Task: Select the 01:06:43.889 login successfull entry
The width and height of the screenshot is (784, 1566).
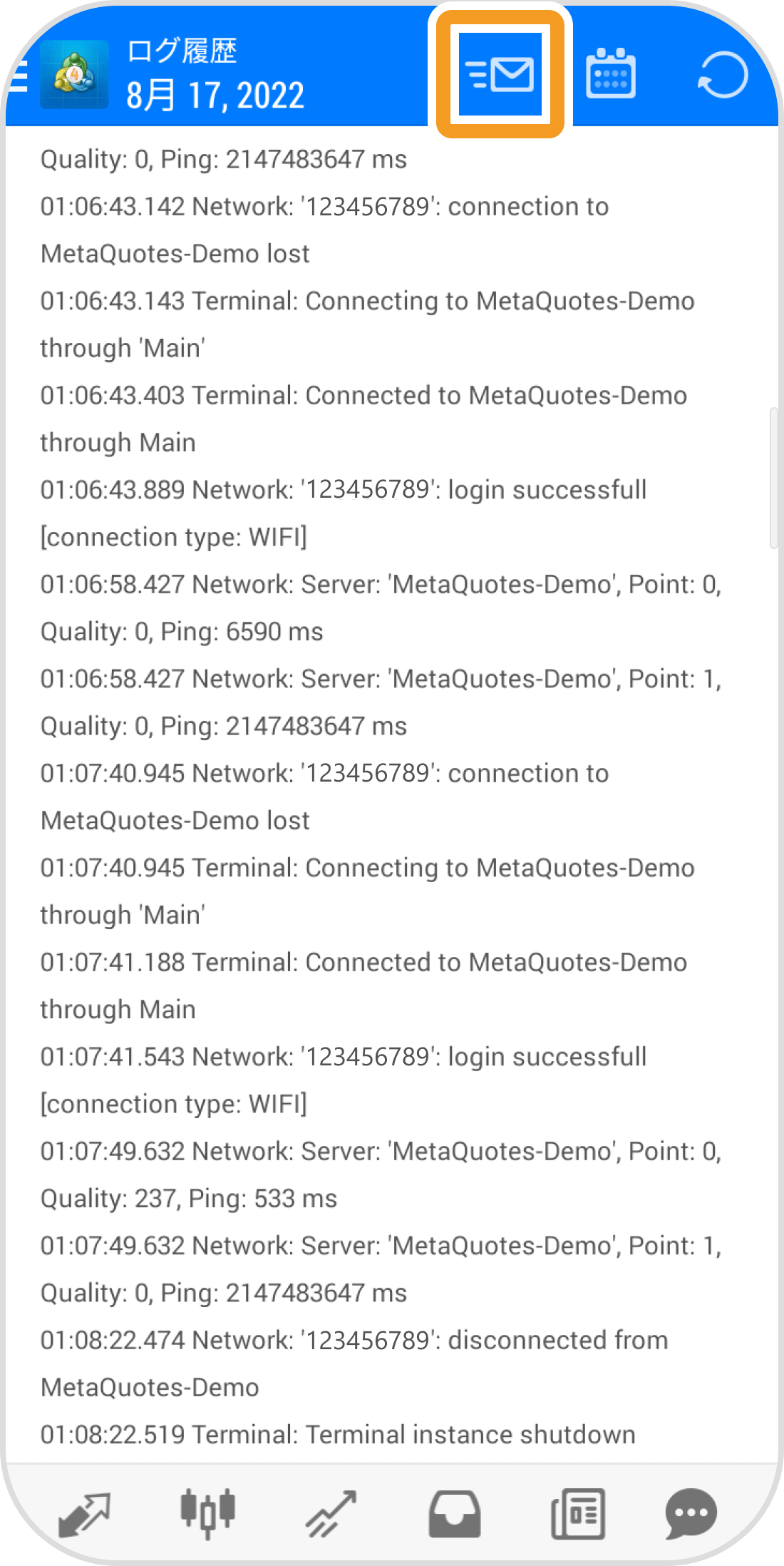Action: [x=344, y=513]
